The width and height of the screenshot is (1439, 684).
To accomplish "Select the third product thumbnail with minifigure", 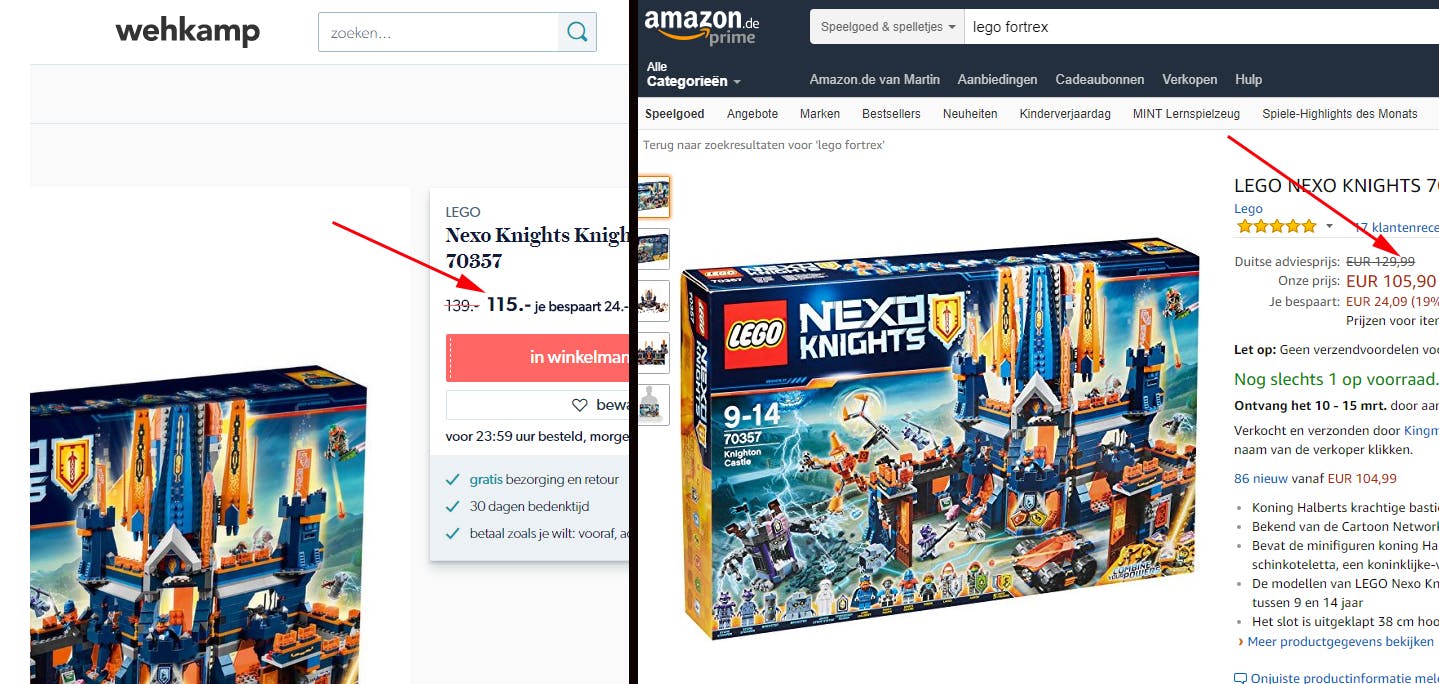I will click(654, 301).
